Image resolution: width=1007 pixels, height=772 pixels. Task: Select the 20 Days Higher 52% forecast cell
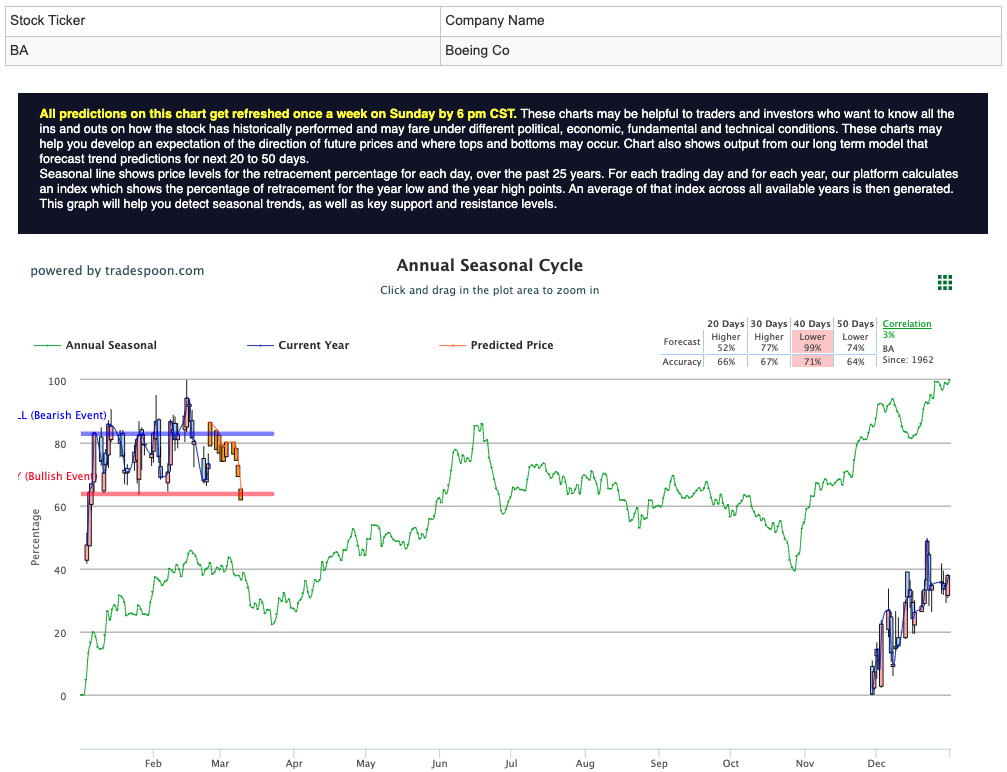[726, 342]
